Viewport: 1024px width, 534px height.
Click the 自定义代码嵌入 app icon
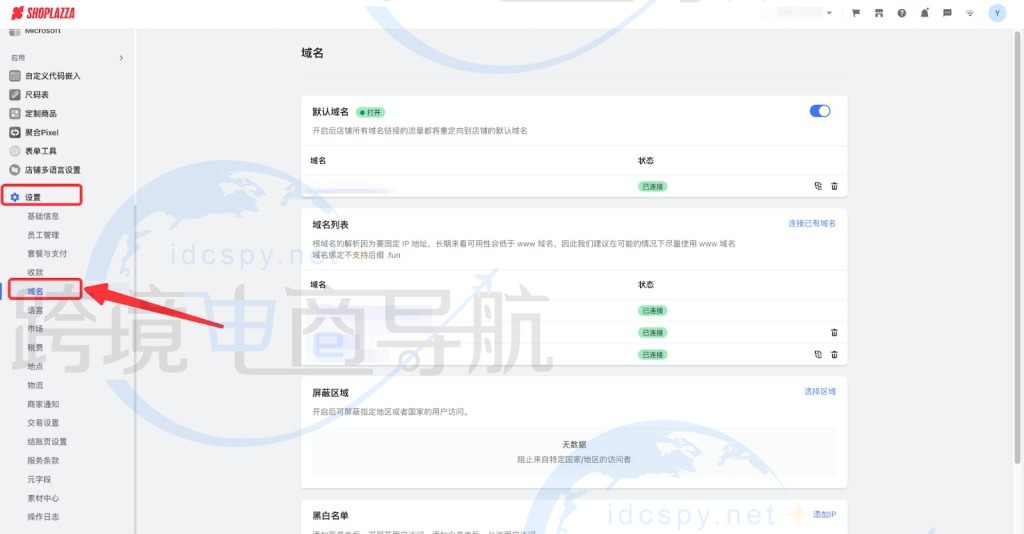(x=14, y=76)
